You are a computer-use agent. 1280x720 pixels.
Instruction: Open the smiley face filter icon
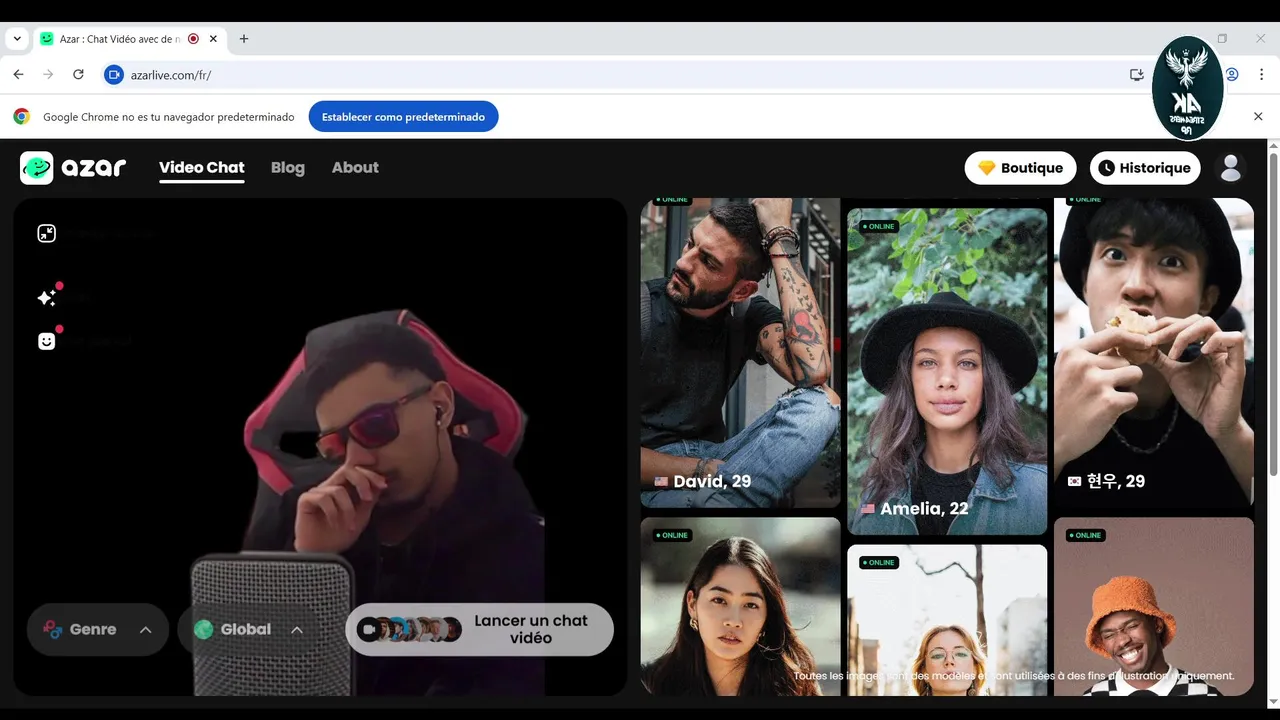(47, 341)
